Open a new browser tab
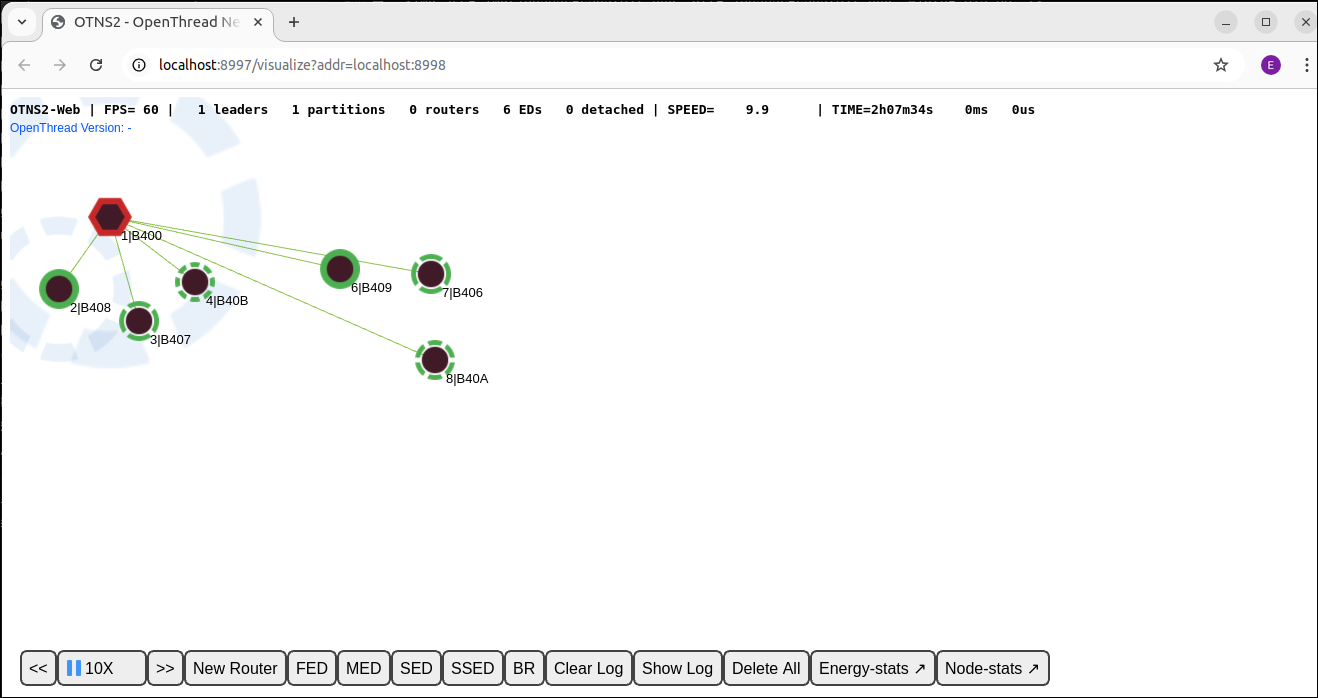The image size is (1318, 698). coord(293,21)
